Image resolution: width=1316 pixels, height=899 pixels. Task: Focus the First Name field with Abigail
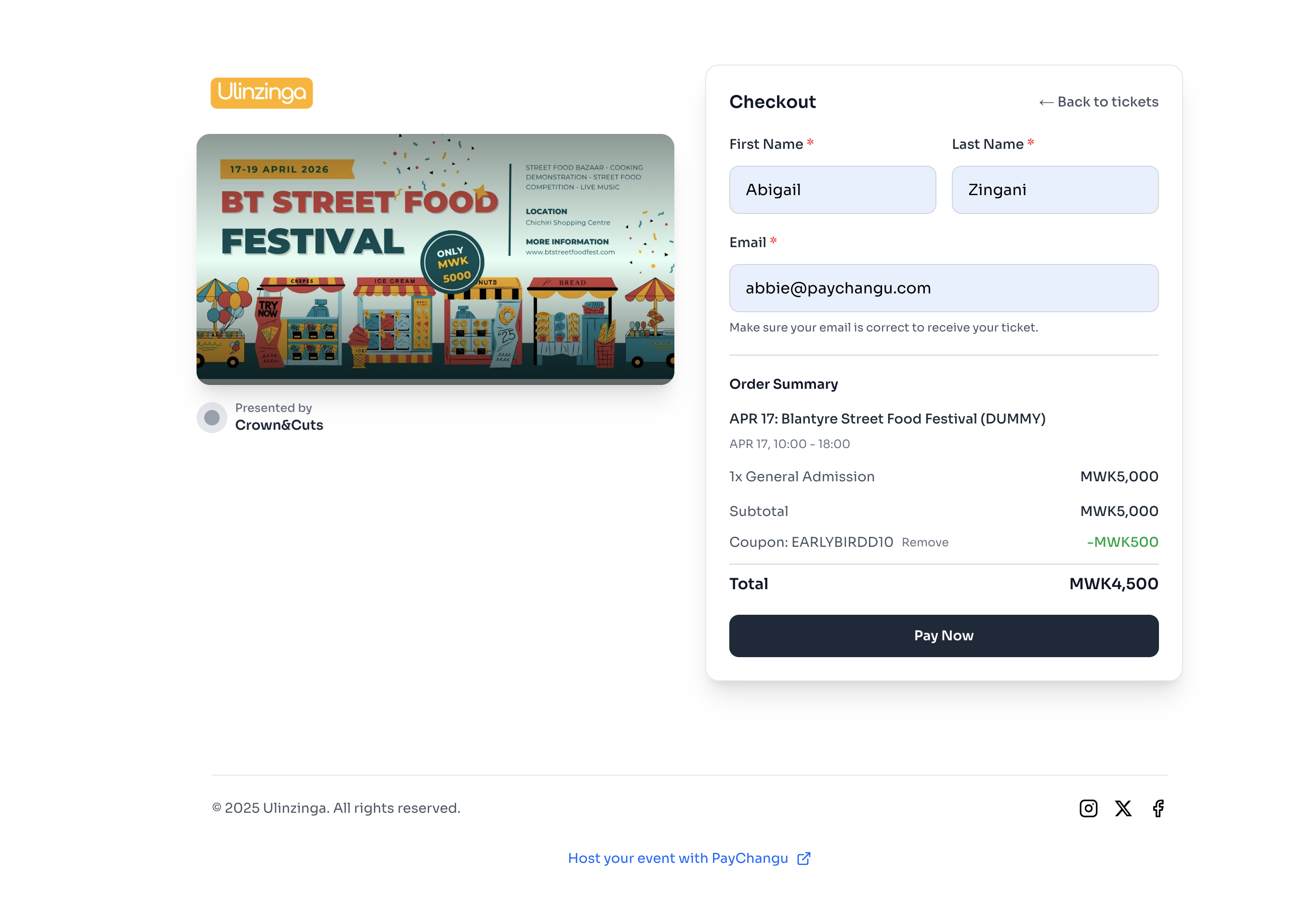[832, 190]
